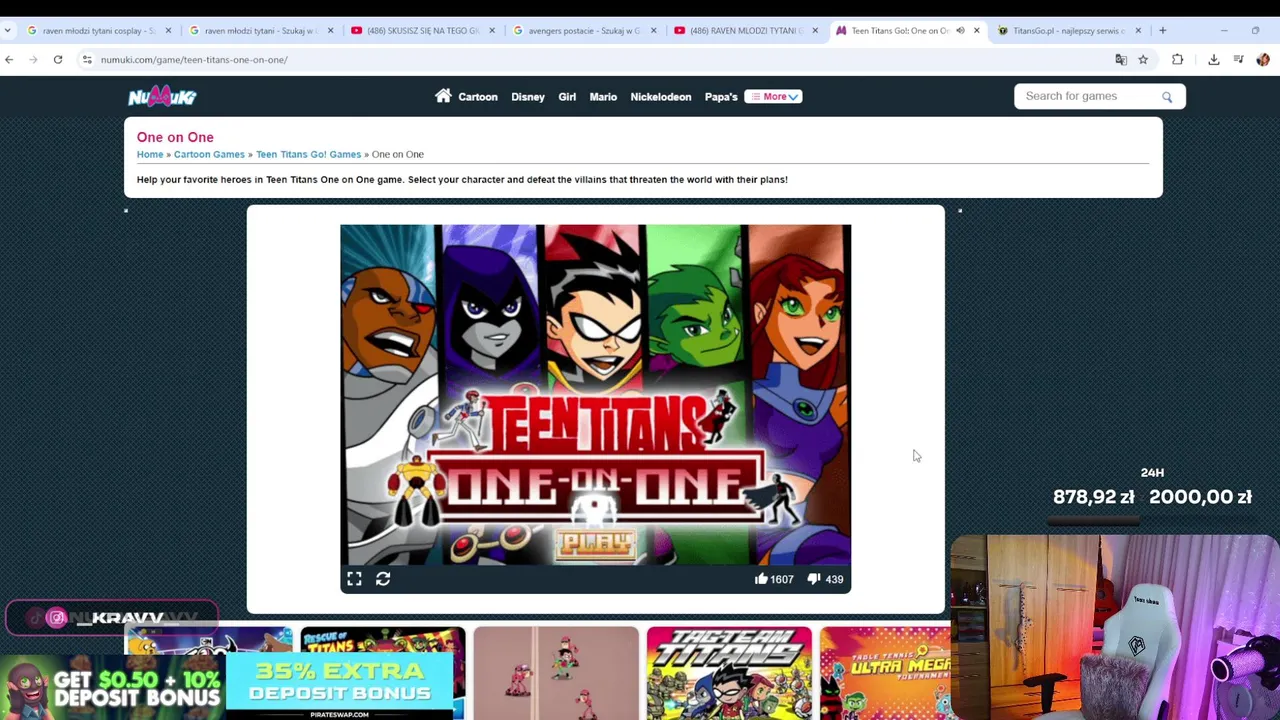Open the pink soccer-style game thumbnail
The width and height of the screenshot is (1280, 720).
coord(556,673)
